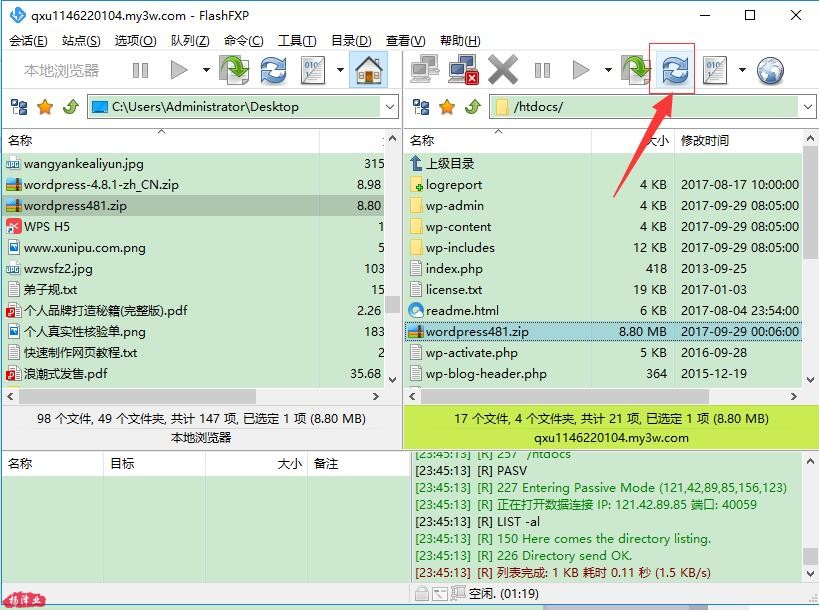
Task: Open the 帮助(H) menu
Action: click(460, 41)
